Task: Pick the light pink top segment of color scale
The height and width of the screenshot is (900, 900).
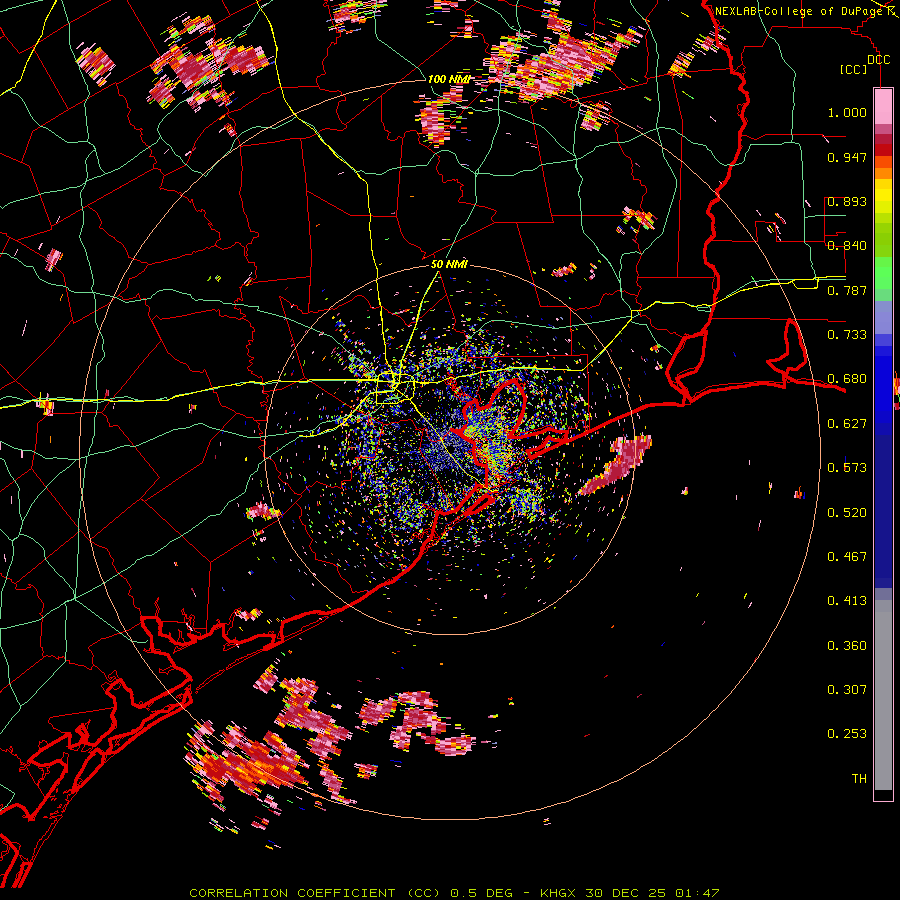Action: click(883, 107)
